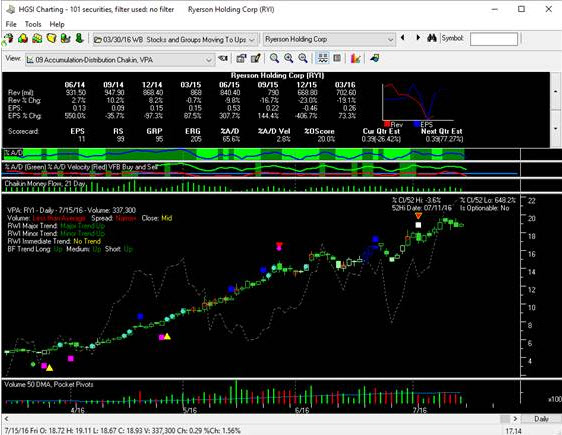Click the edit chart pencil icon
Image resolution: width=562 pixels, height=435 pixels.
point(256,58)
